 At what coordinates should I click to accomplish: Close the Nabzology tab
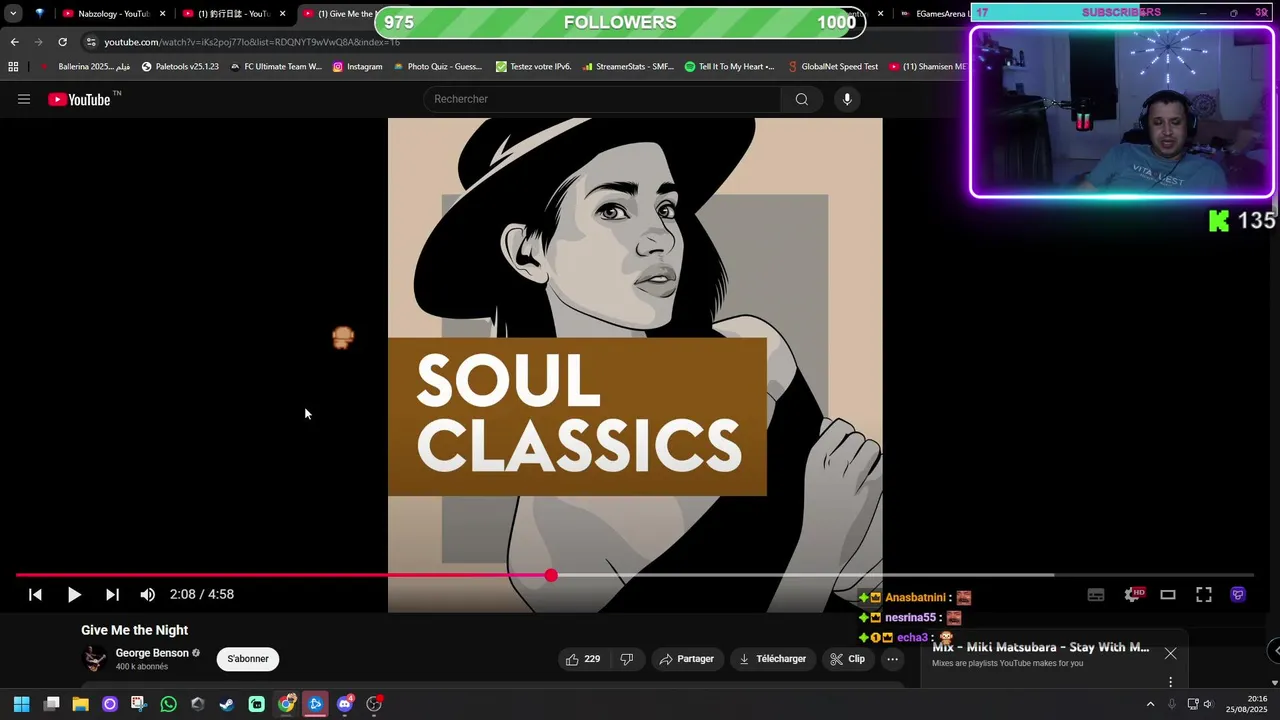[162, 14]
